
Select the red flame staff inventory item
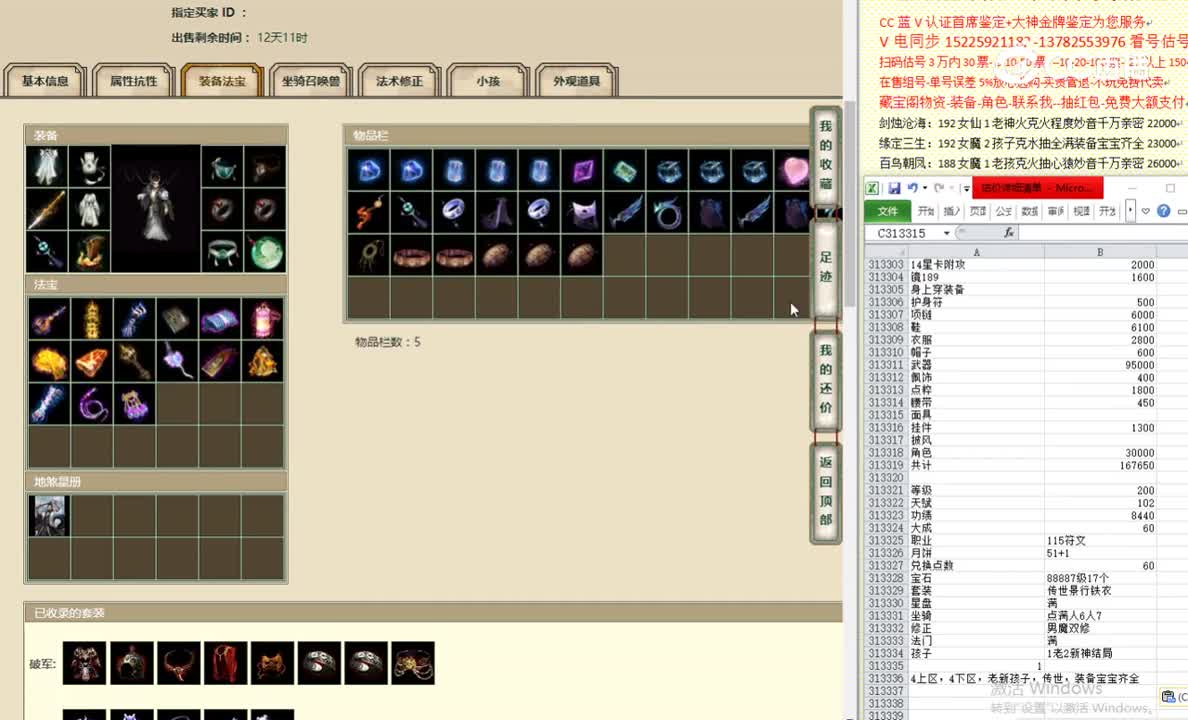click(x=369, y=213)
